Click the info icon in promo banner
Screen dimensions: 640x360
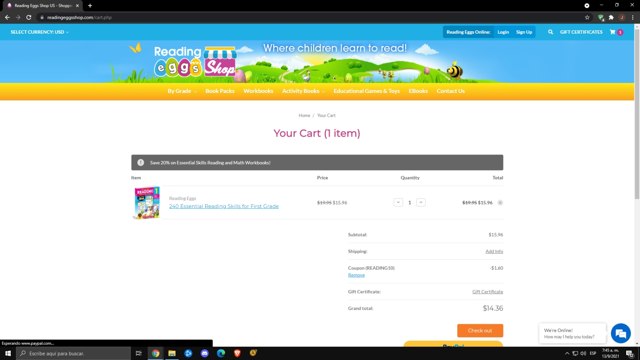click(x=141, y=162)
